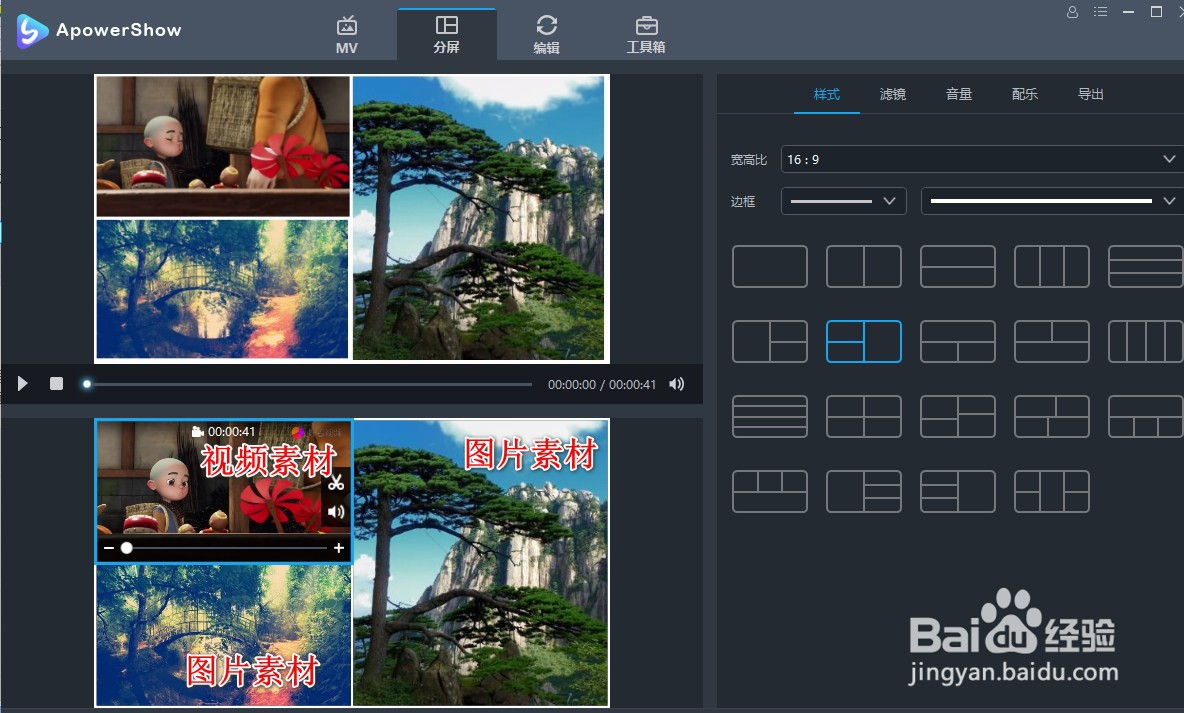Choose layout with one top, three bottom panes
Image resolution: width=1184 pixels, height=713 pixels.
pos(1145,416)
